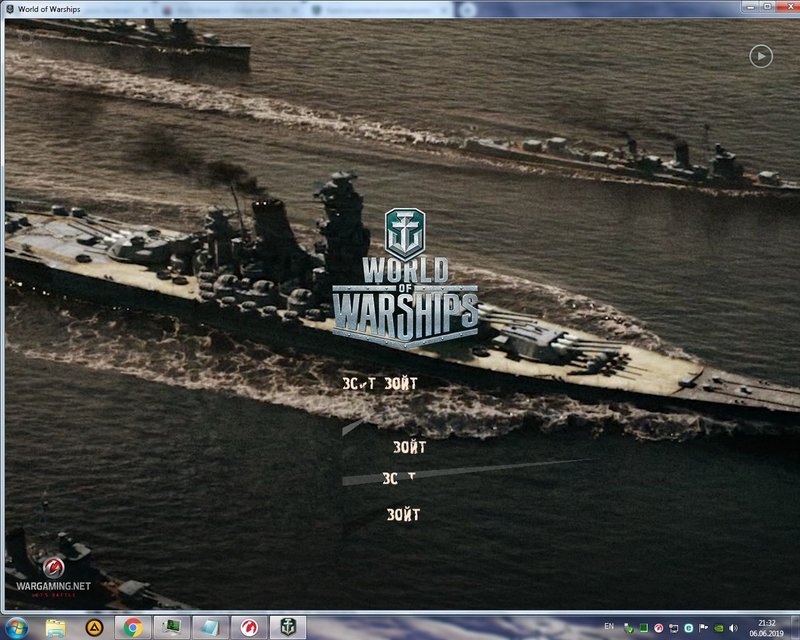Click the World of Warships window title icon
This screenshot has width=800, height=640.
10,9
